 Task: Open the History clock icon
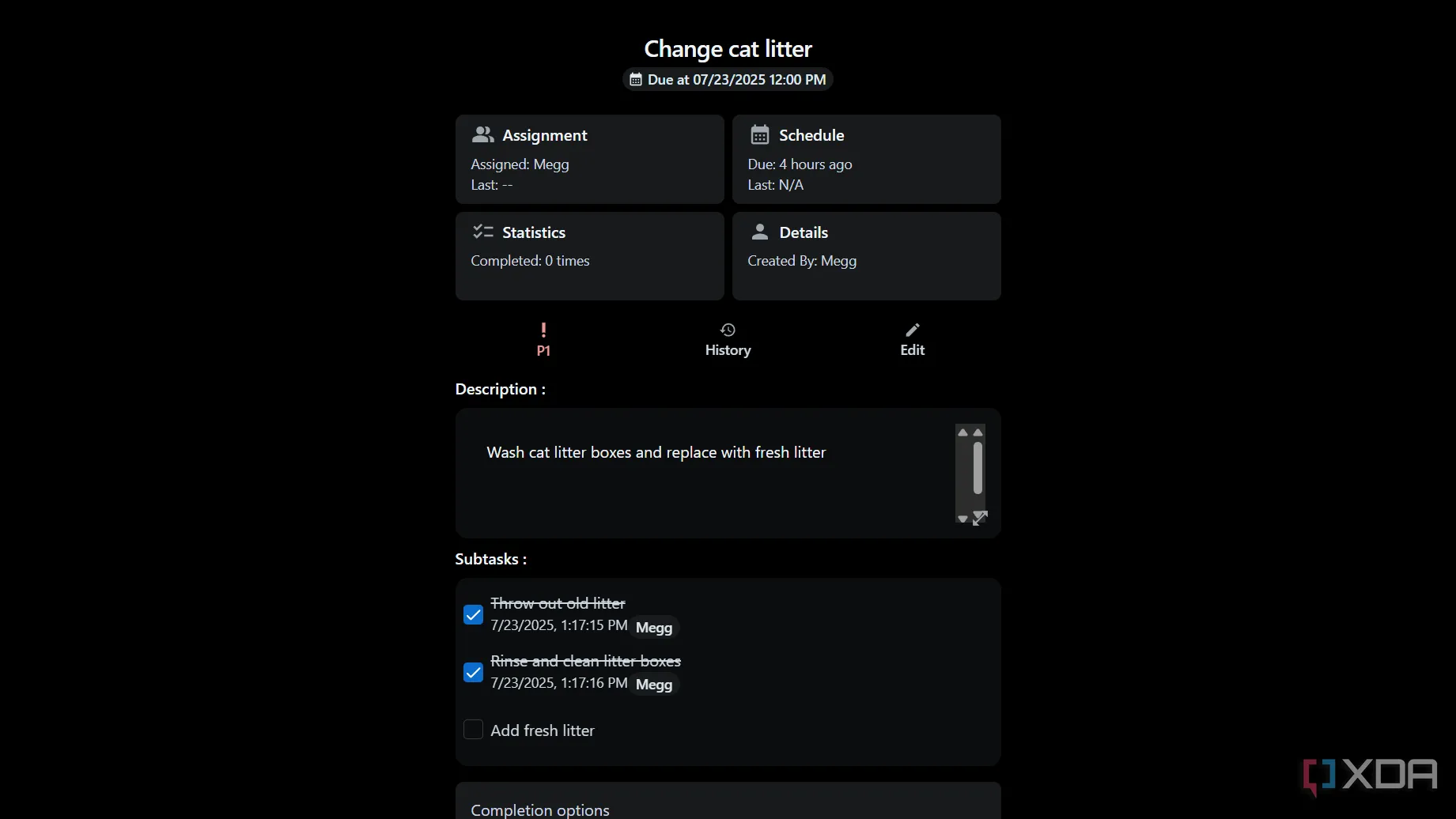pos(728,330)
